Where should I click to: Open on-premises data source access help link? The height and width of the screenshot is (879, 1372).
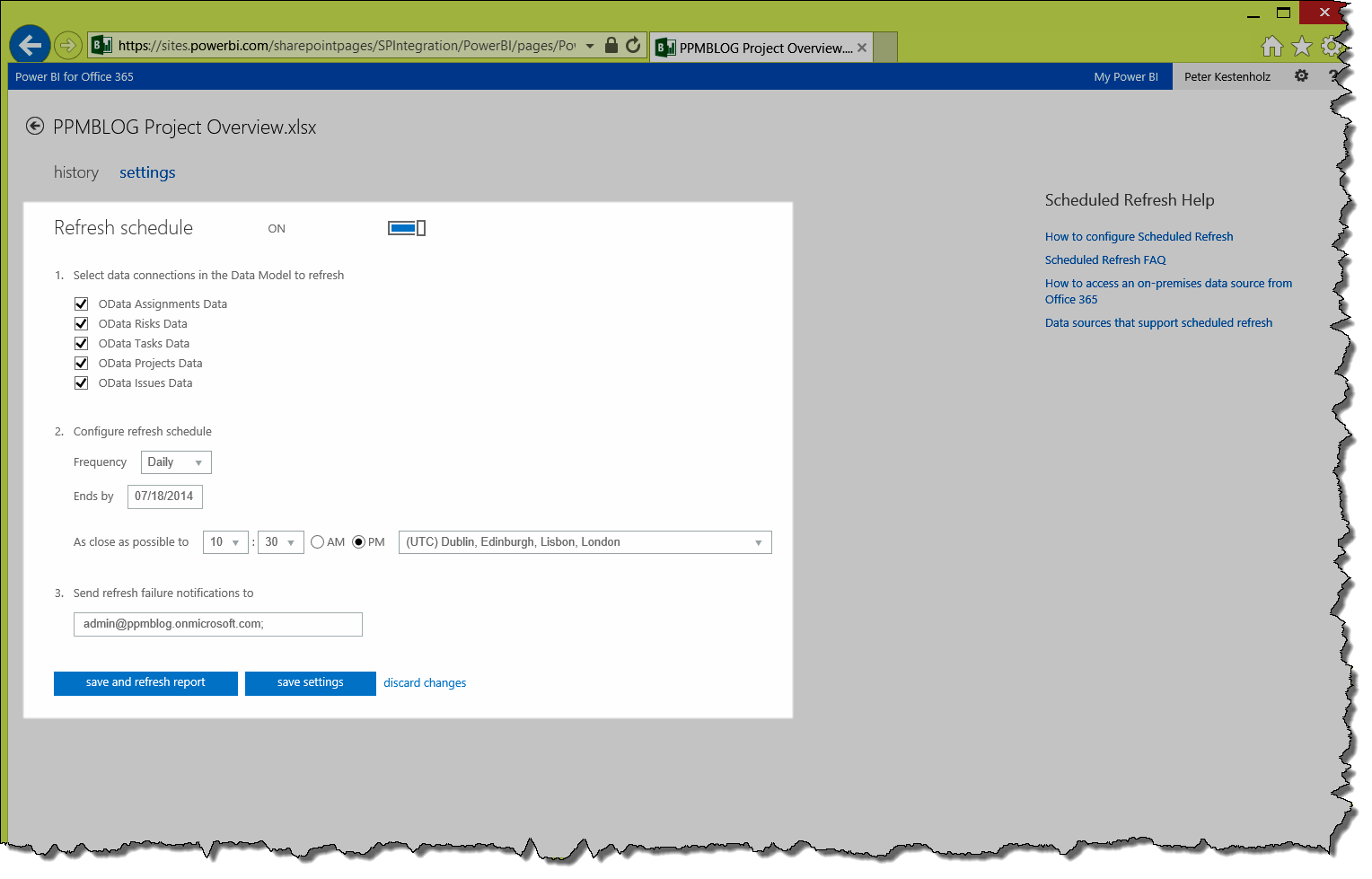click(1168, 292)
